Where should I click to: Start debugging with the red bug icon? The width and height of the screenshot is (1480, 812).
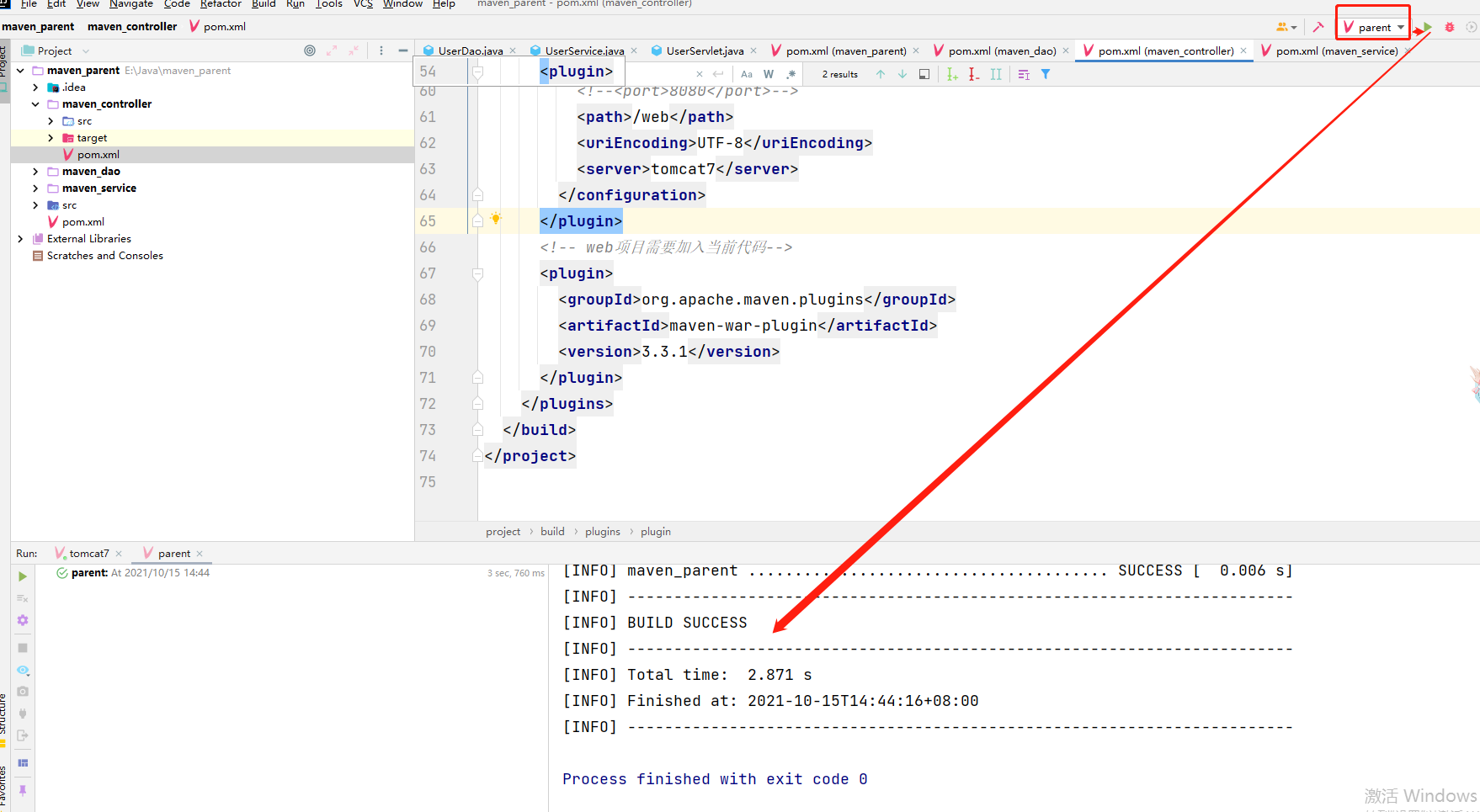click(1450, 27)
